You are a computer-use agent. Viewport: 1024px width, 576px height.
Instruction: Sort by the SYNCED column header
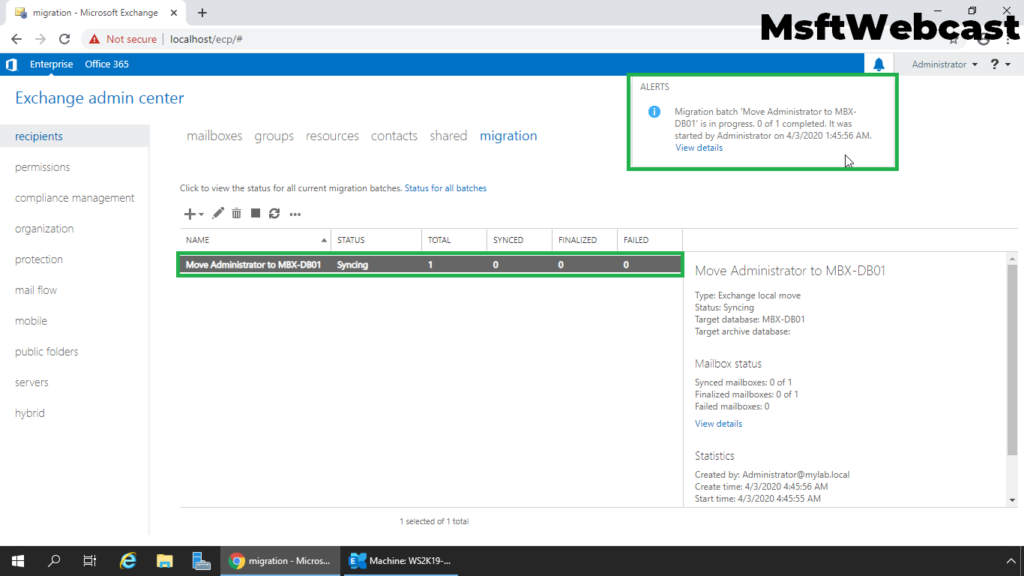coord(519,240)
